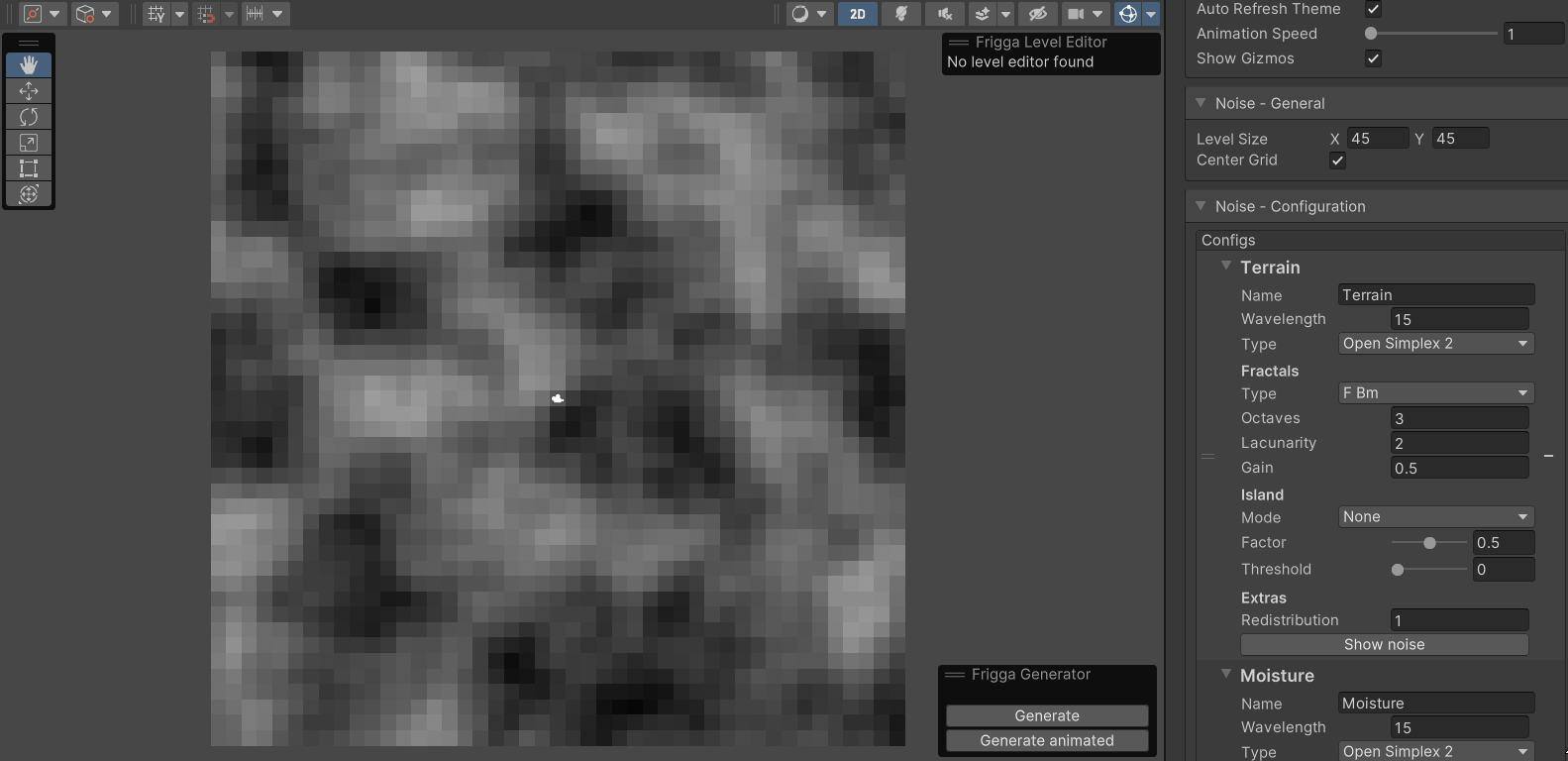Select the Hand view tool

(29, 65)
